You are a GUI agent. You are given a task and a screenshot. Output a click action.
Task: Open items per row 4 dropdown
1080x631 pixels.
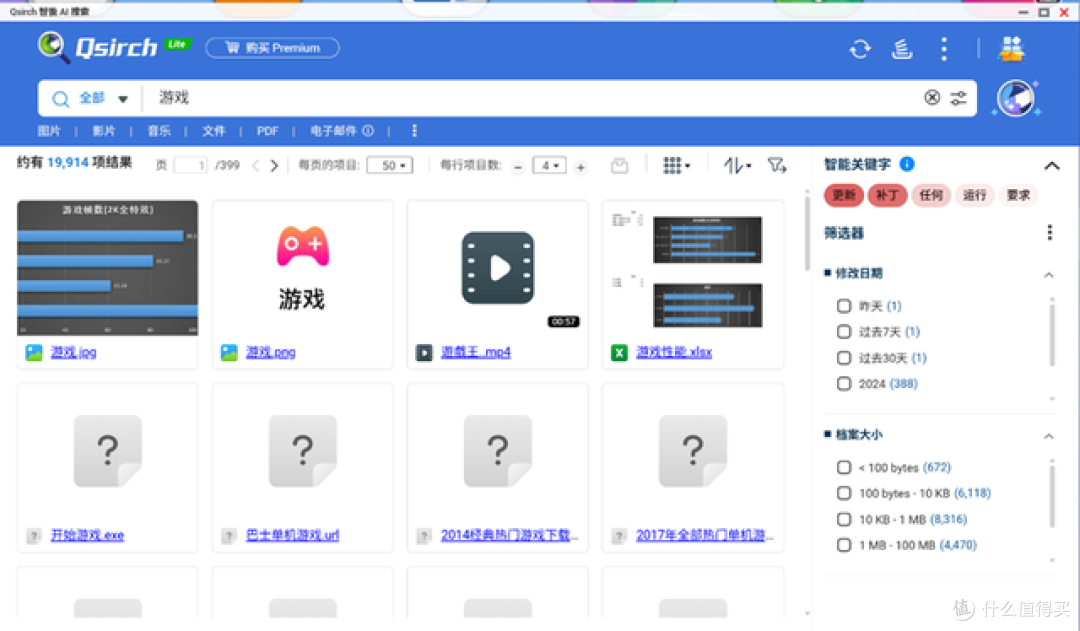click(549, 165)
